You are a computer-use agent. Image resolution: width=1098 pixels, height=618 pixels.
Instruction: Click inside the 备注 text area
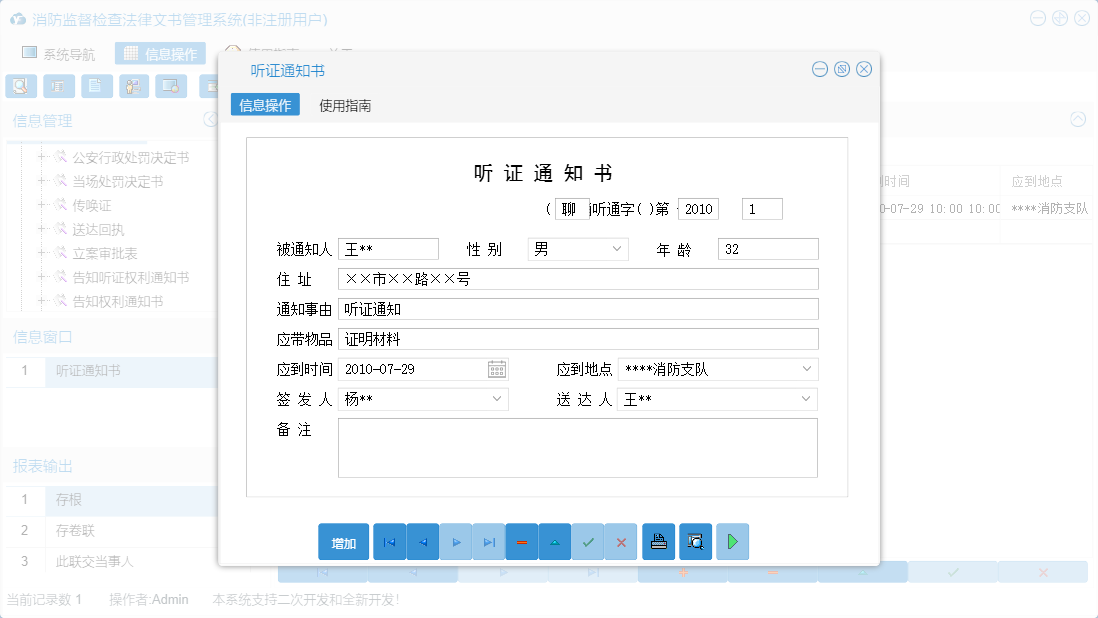[578, 447]
